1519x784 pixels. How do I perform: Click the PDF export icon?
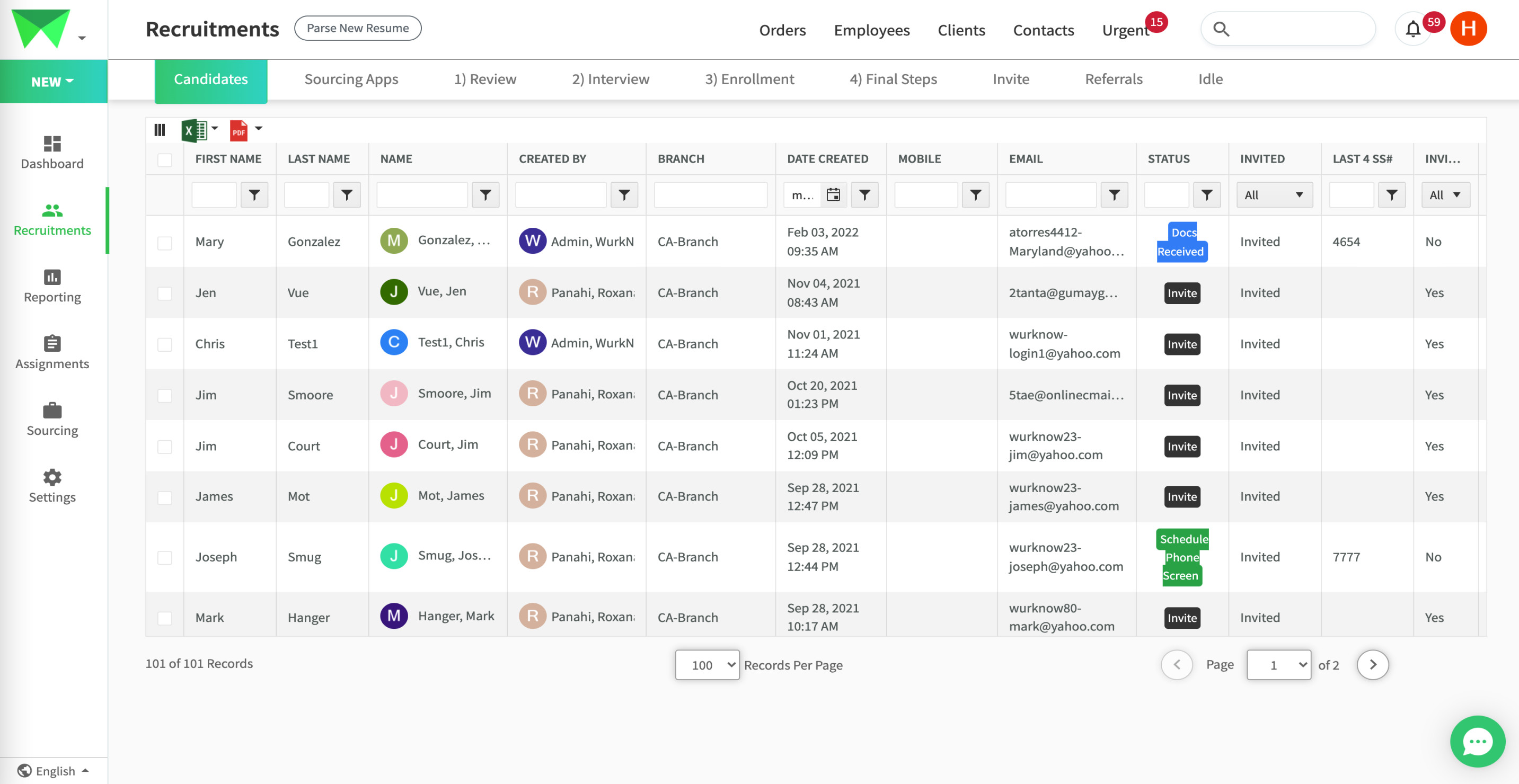point(238,130)
